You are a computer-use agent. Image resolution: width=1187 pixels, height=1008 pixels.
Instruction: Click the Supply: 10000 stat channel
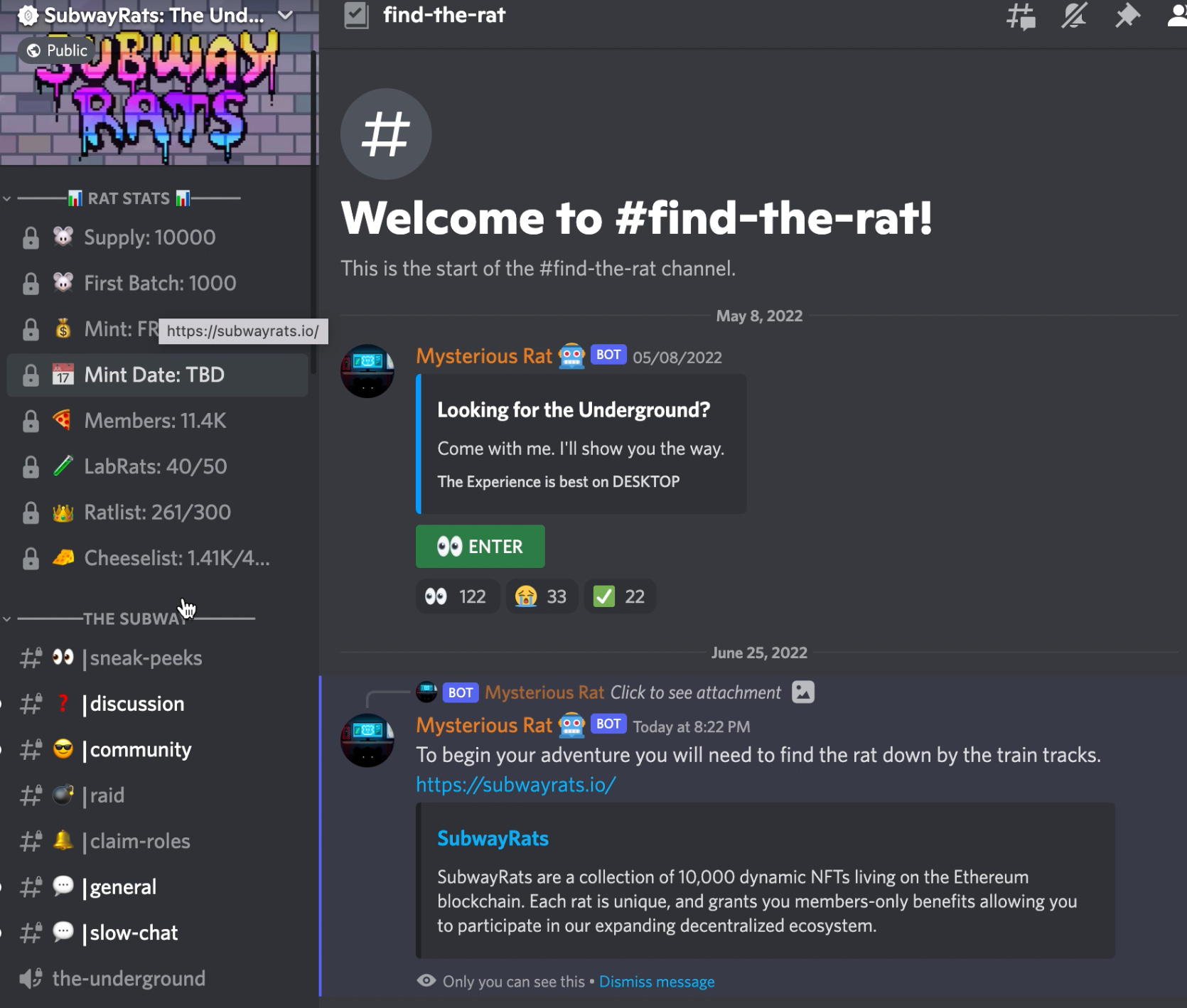(x=158, y=237)
